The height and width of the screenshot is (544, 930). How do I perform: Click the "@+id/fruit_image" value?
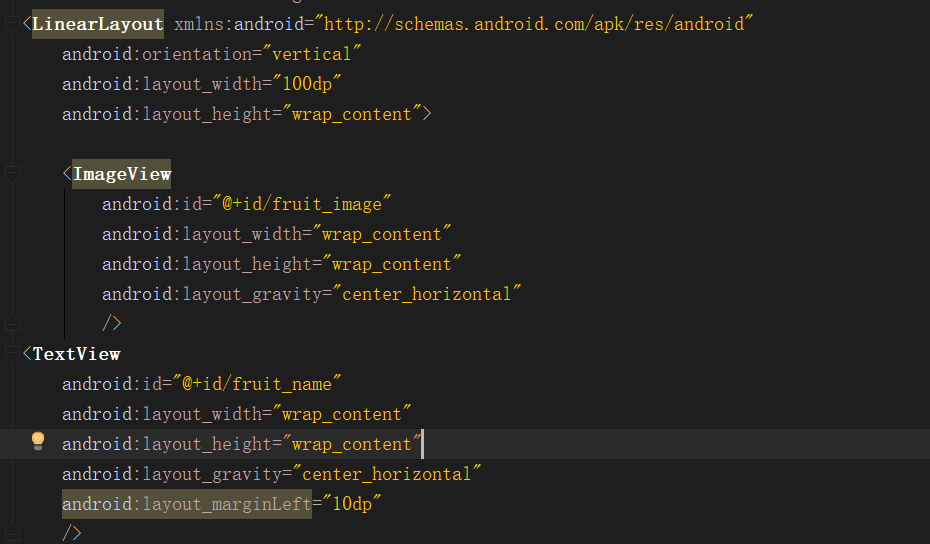(x=302, y=204)
